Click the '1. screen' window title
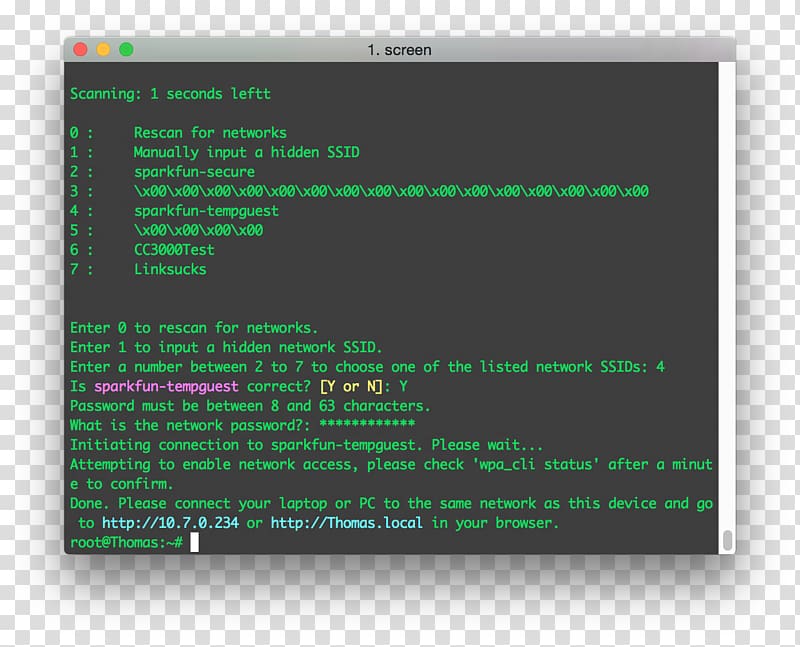Screen dimensions: 800x647 (399, 50)
